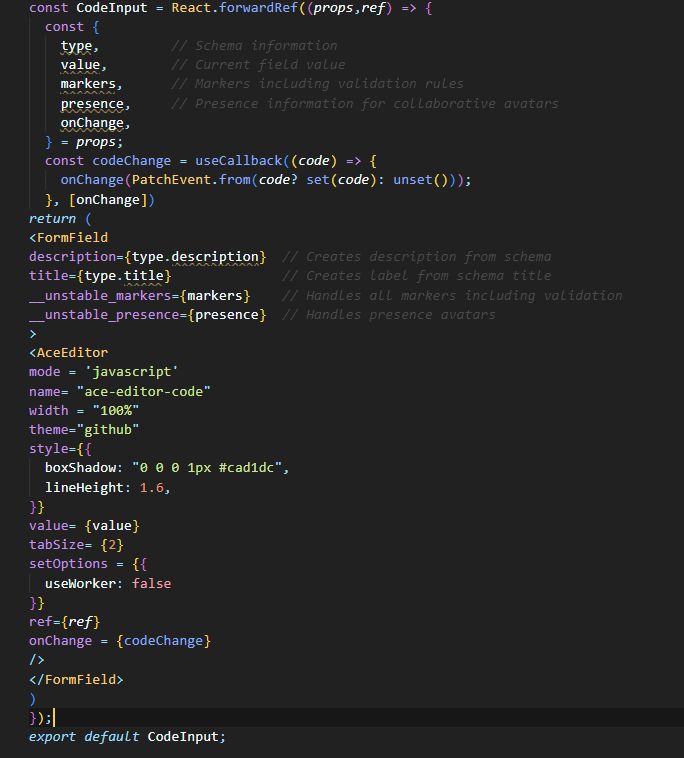
Task: Click 'React.forwardRef' in the first line
Action: 234,8
